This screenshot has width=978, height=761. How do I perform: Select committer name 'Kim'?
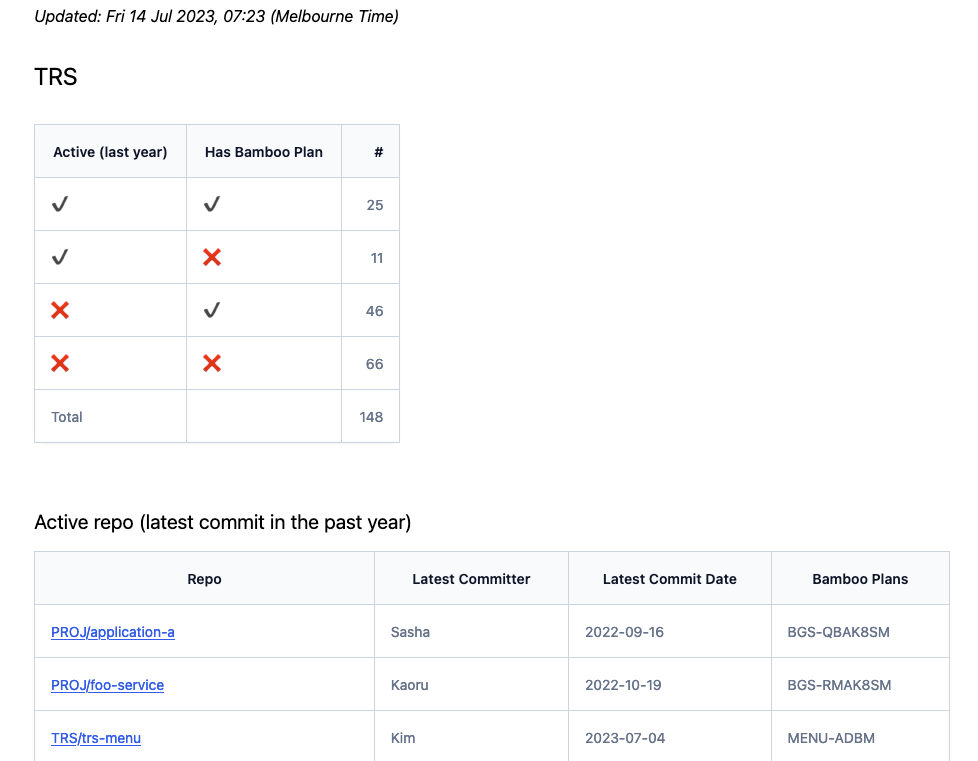[403, 738]
